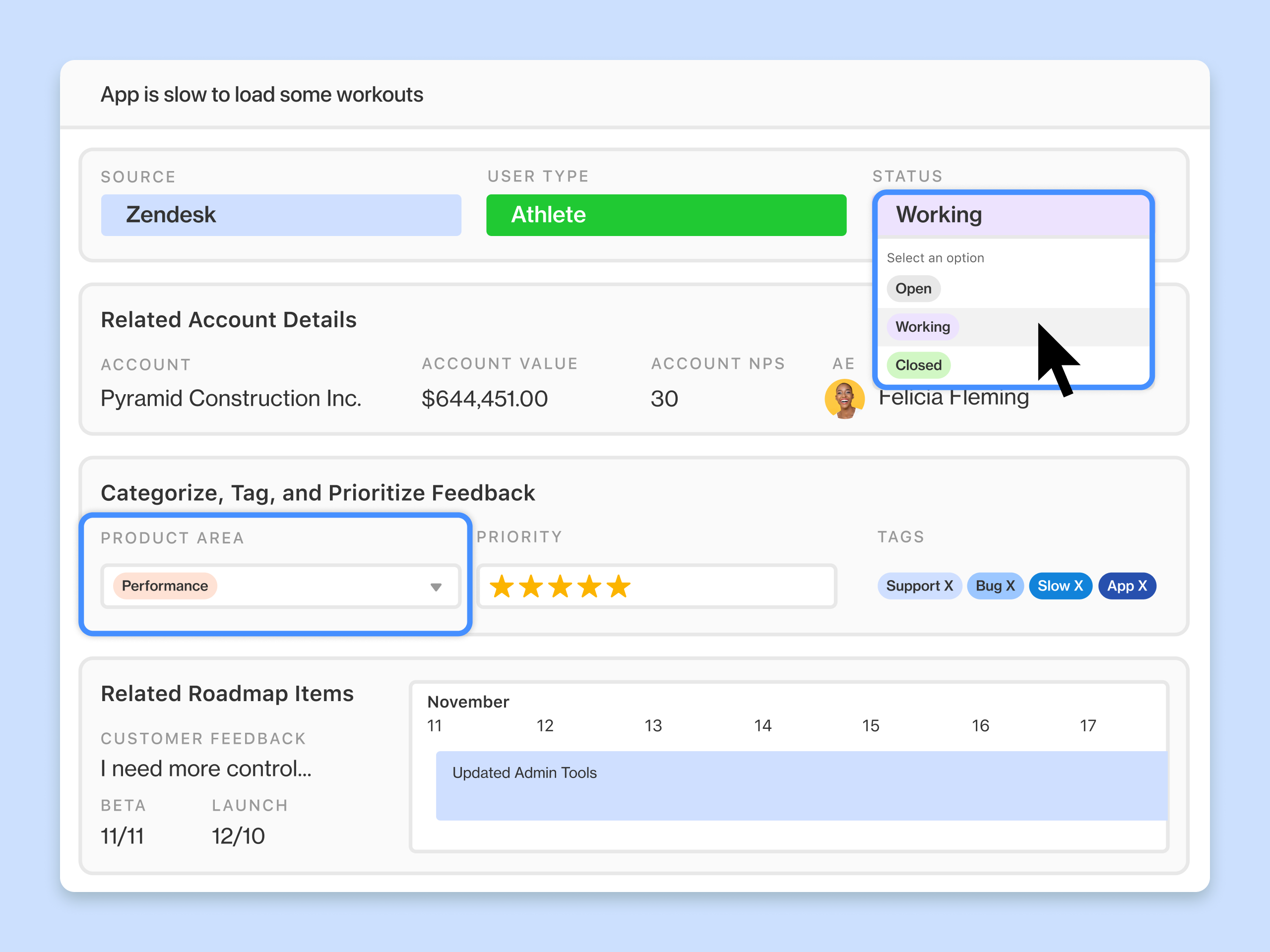Choose the Closed status option
The image size is (1270, 952).
(x=918, y=365)
